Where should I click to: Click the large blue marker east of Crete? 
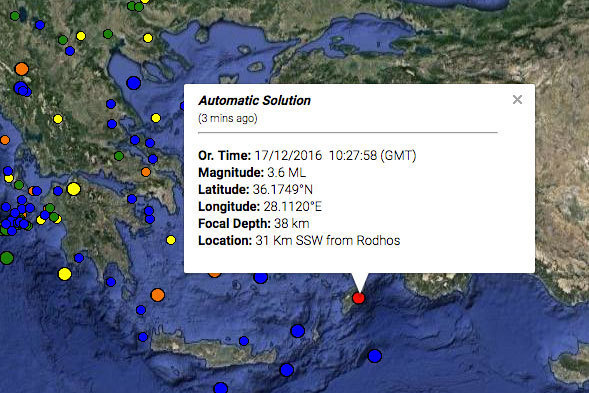coord(298,331)
